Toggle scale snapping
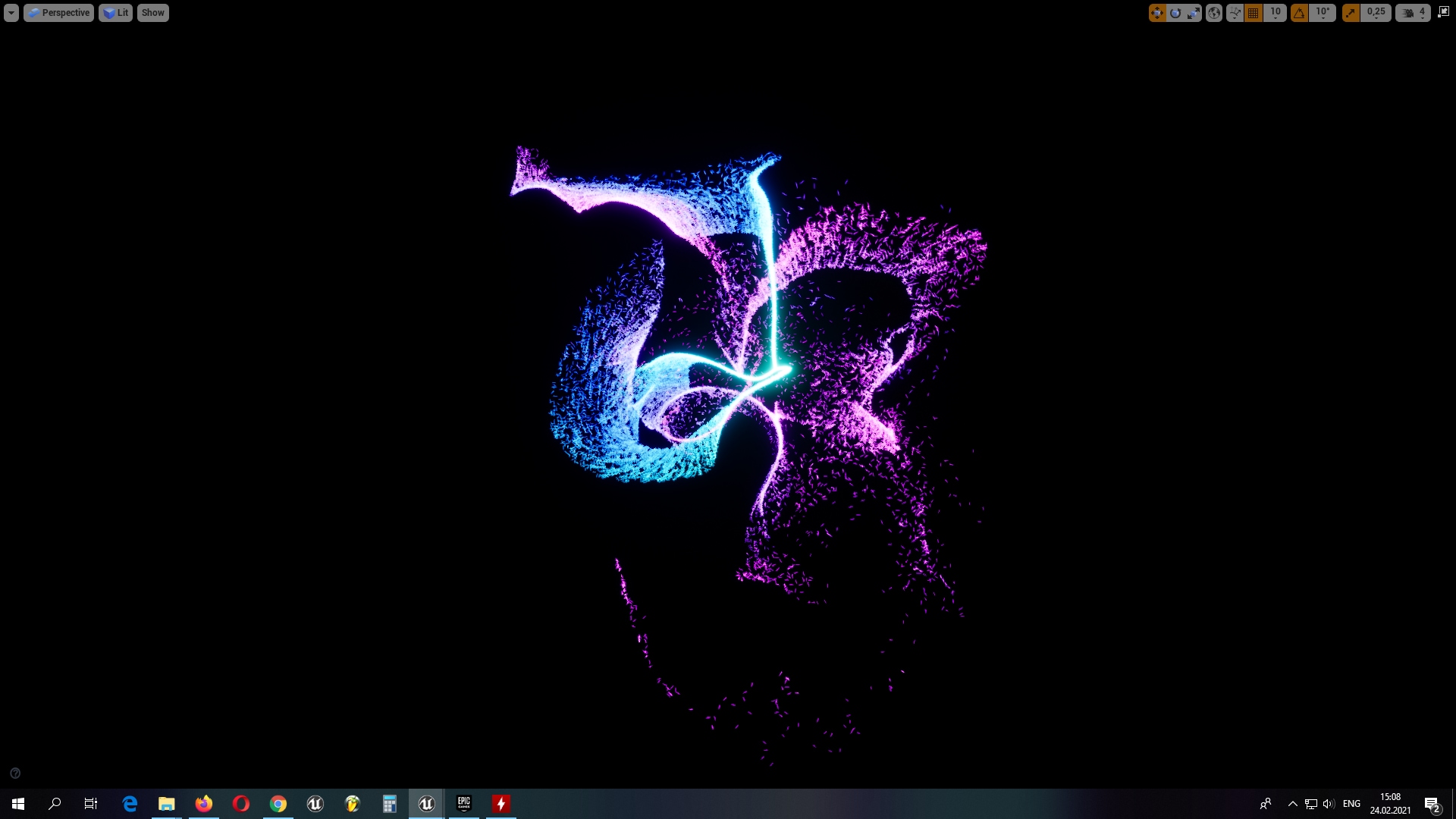 (x=1351, y=13)
